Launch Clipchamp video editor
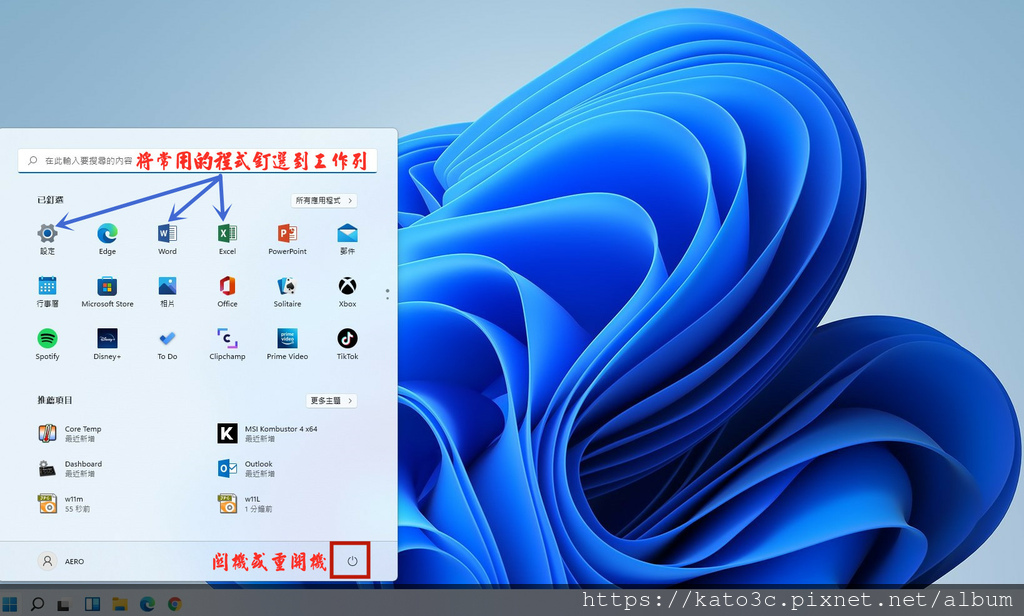Image resolution: width=1024 pixels, height=616 pixels. click(x=227, y=344)
